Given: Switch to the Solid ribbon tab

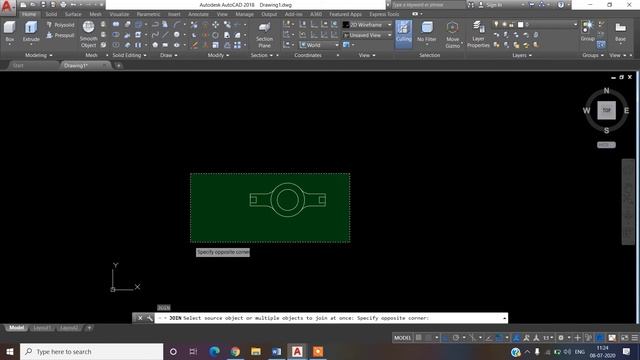Looking at the screenshot, I should point(51,14).
